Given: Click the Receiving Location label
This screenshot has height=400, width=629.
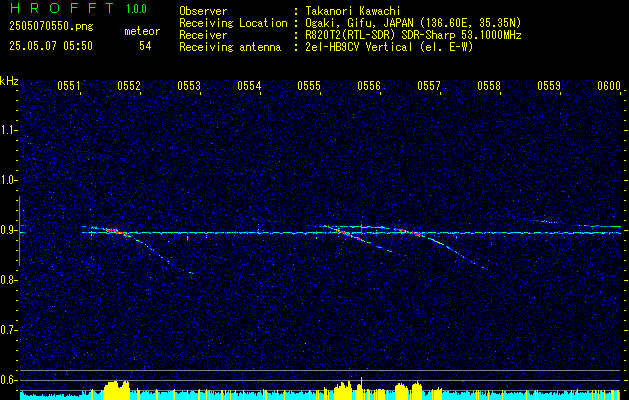Looking at the screenshot, I should point(233,23).
